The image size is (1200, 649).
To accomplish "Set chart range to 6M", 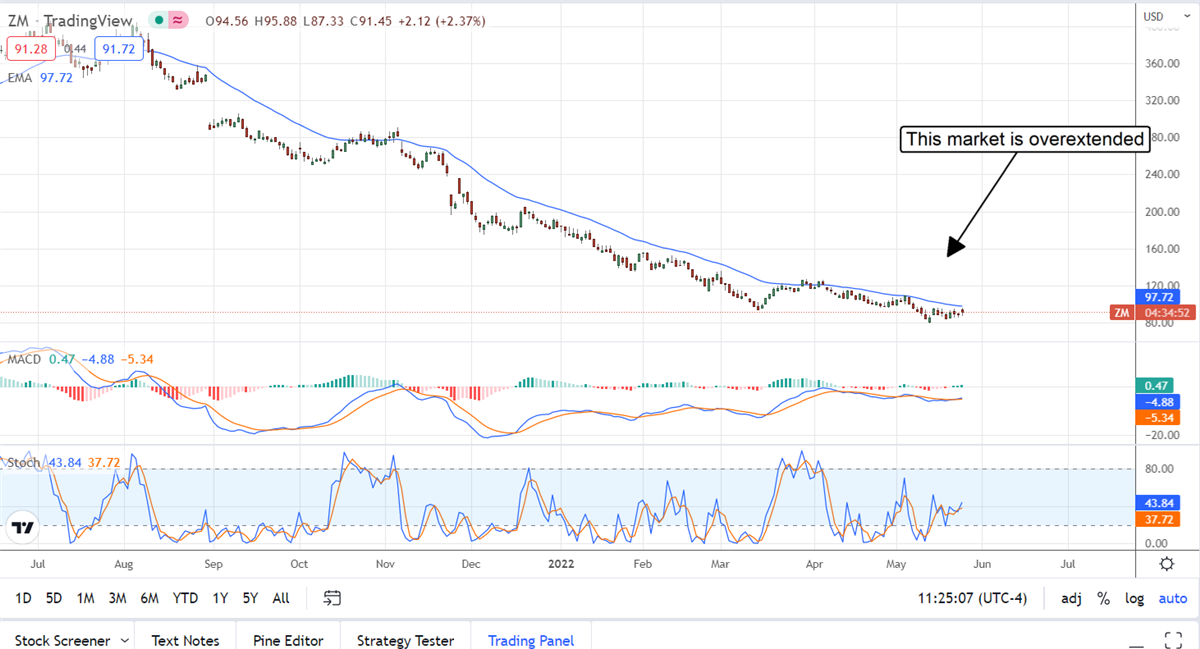I will click(x=149, y=598).
